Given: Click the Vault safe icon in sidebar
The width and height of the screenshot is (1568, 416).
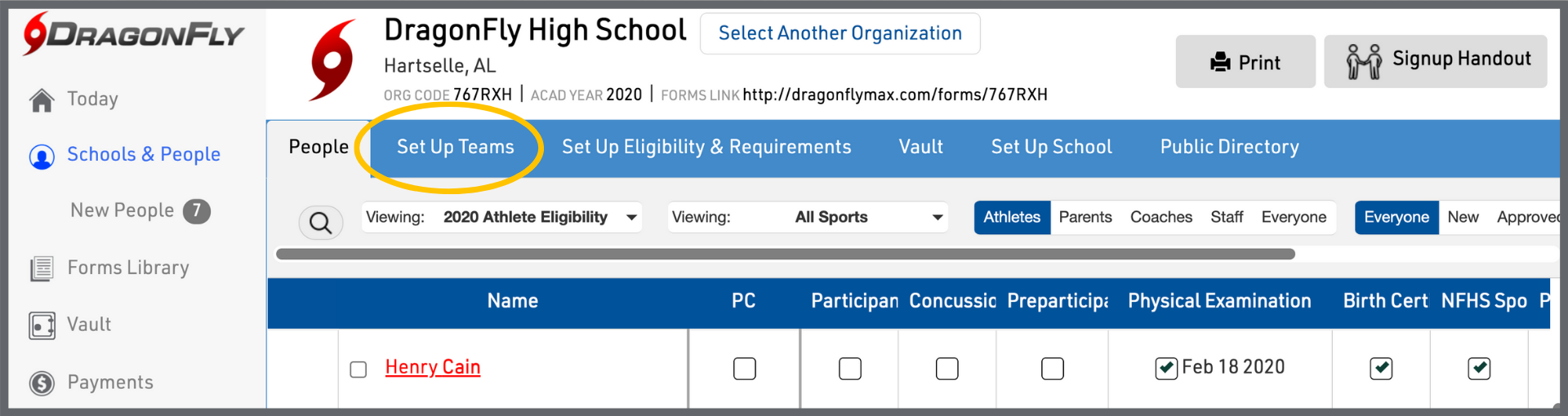Looking at the screenshot, I should pyautogui.click(x=42, y=325).
